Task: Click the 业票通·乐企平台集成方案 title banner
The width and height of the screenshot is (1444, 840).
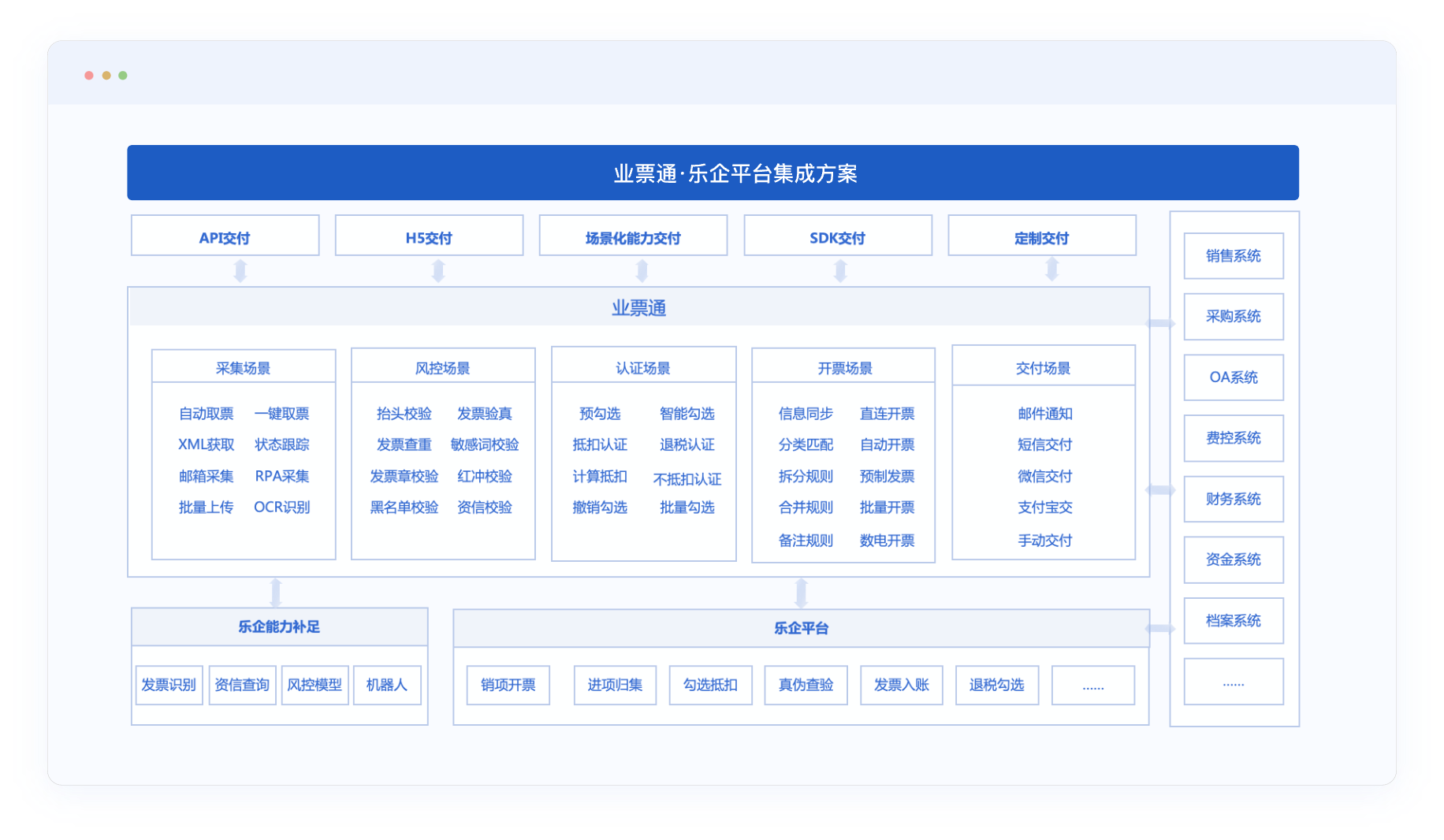Action: (x=713, y=173)
